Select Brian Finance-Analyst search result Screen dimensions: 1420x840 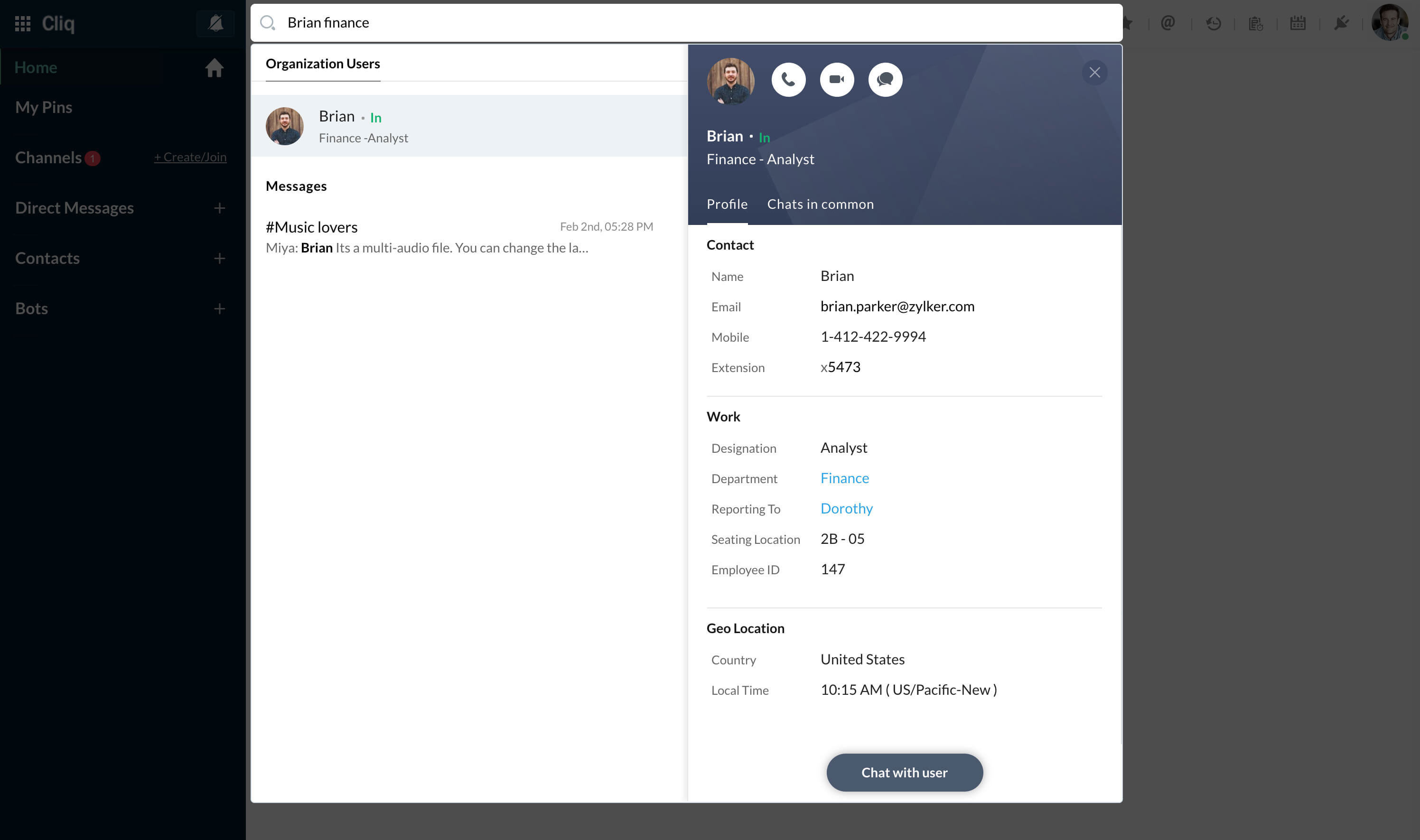[469, 126]
